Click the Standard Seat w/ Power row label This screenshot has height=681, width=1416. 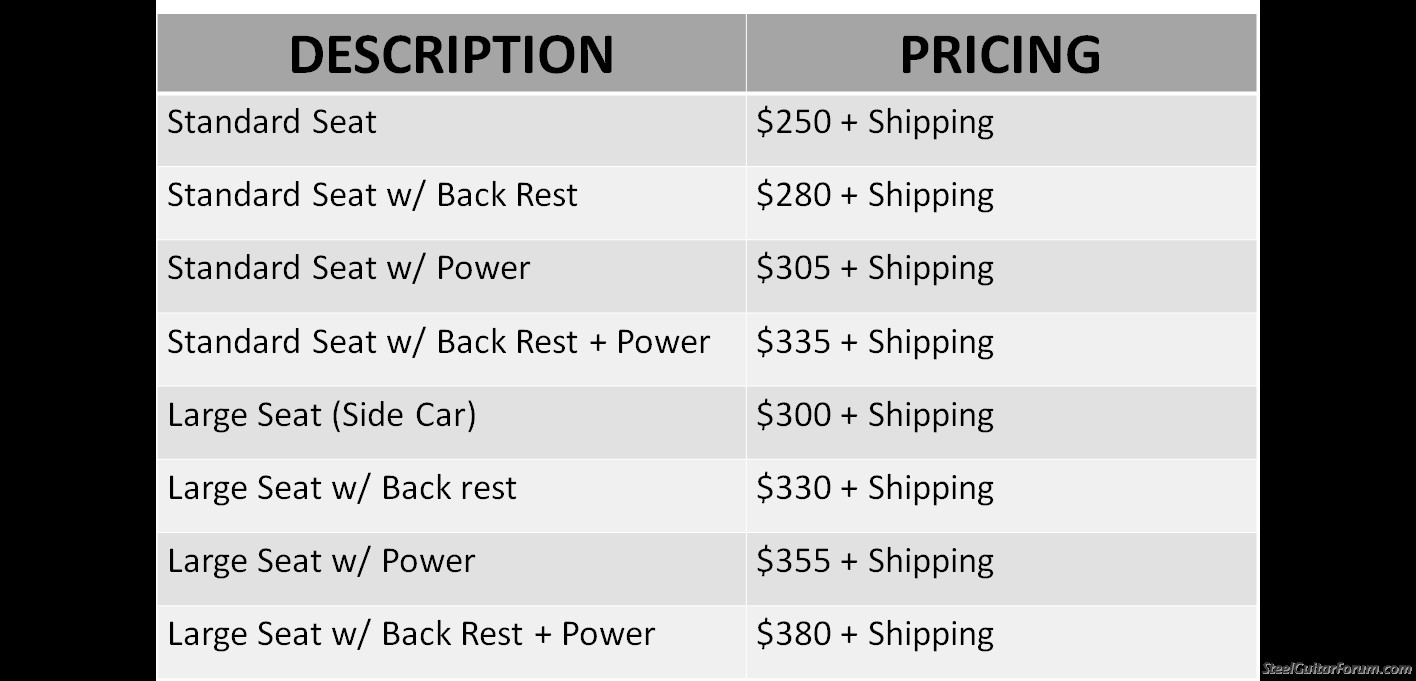(348, 268)
